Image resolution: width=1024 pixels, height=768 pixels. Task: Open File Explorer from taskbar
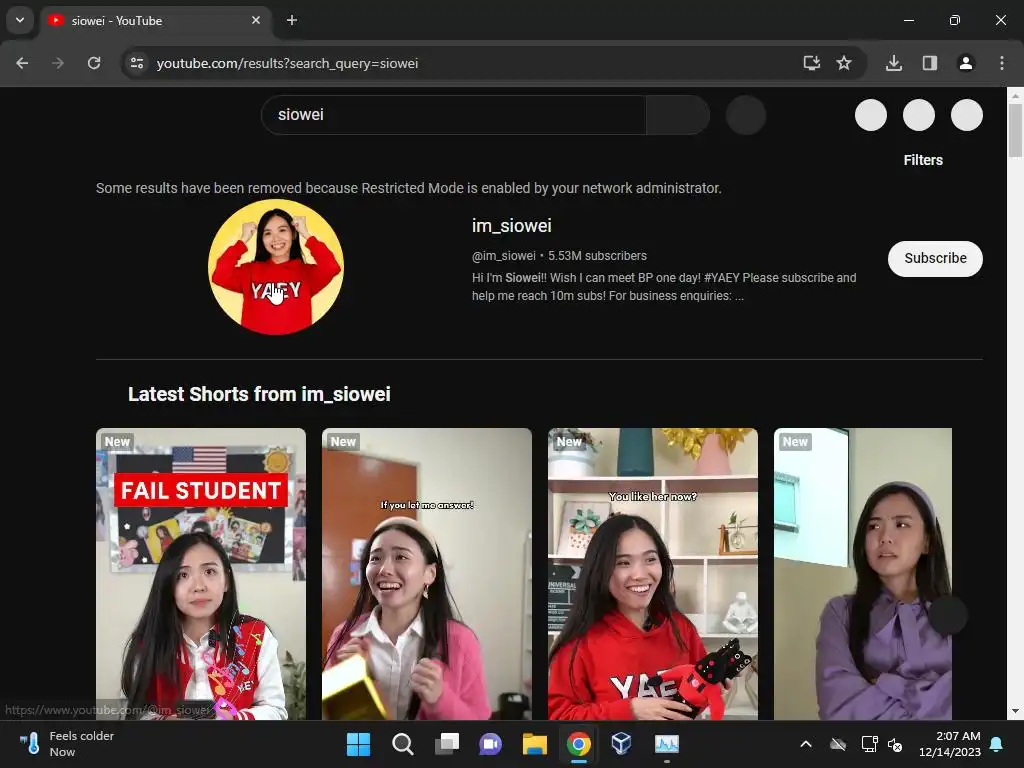tap(534, 744)
